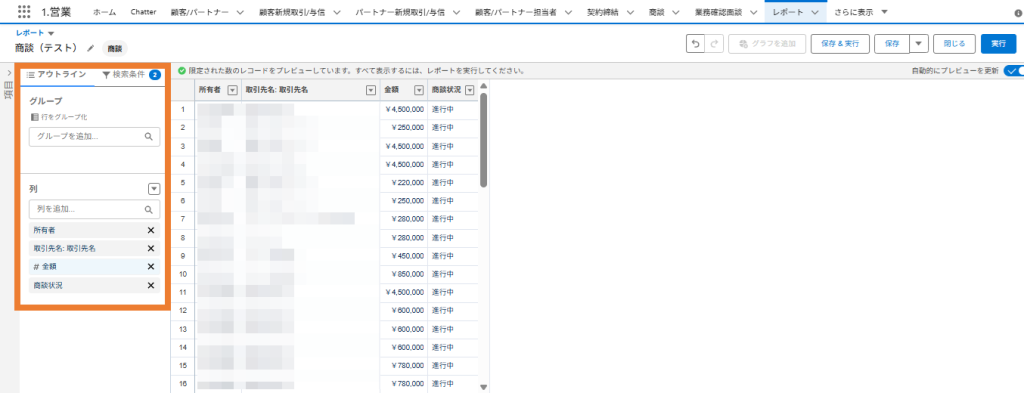Click the 検索条件 filter funnel icon
The width and height of the screenshot is (1024, 393).
click(x=106, y=74)
